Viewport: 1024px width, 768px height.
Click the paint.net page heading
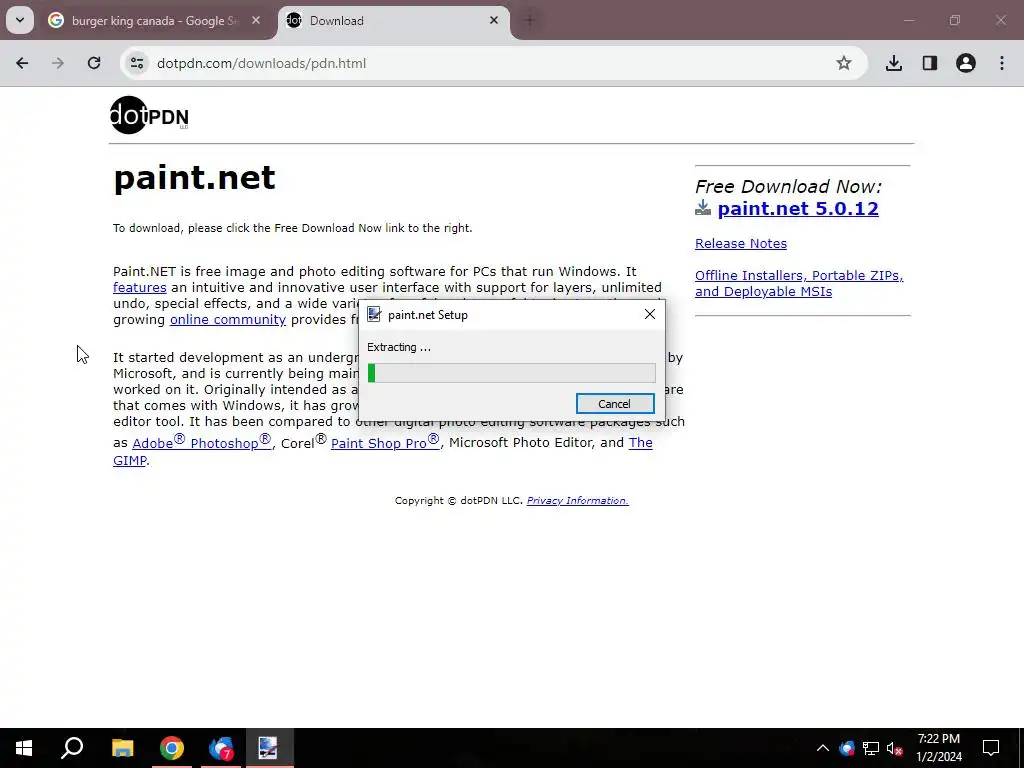(195, 178)
